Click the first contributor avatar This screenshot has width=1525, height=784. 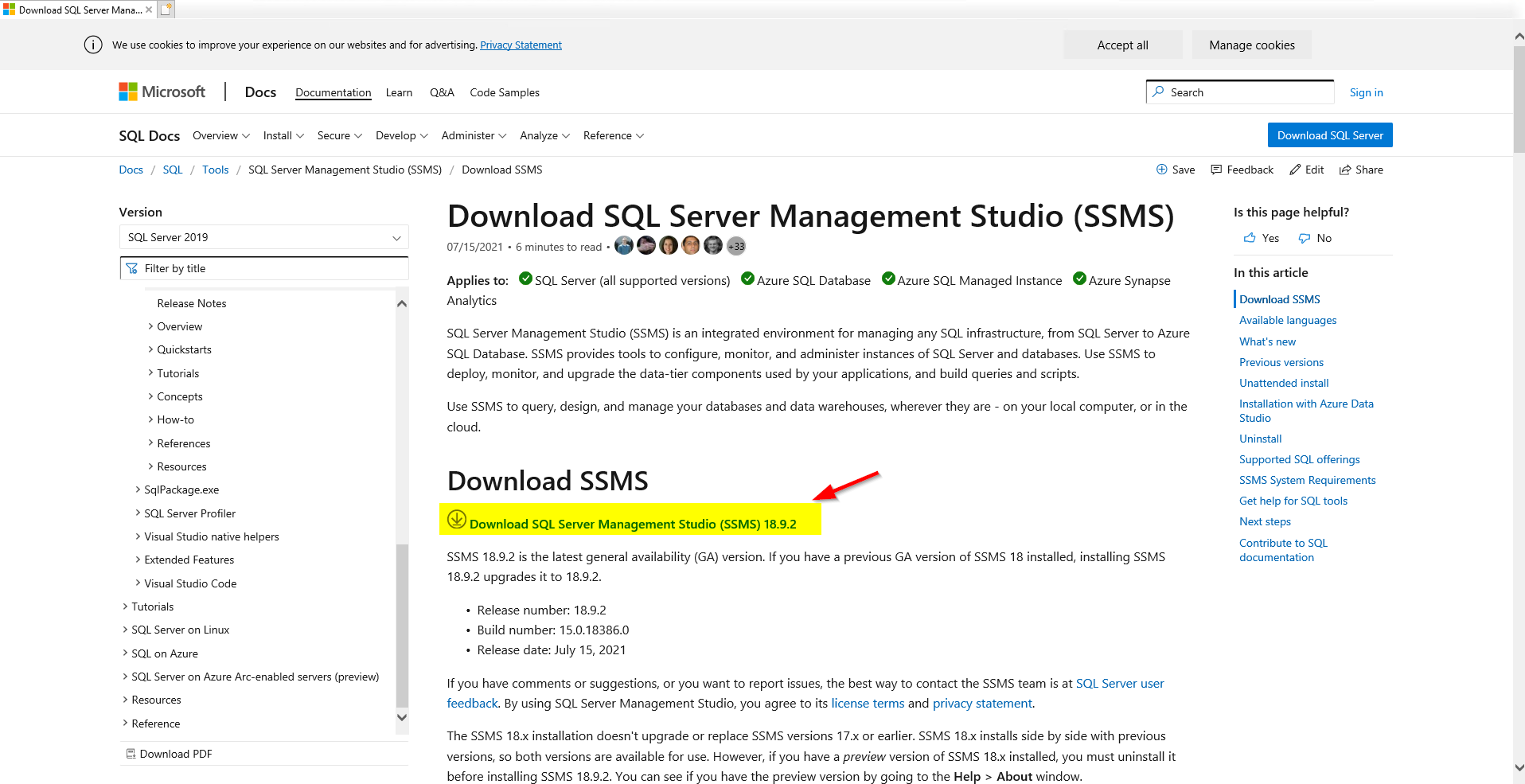624,246
